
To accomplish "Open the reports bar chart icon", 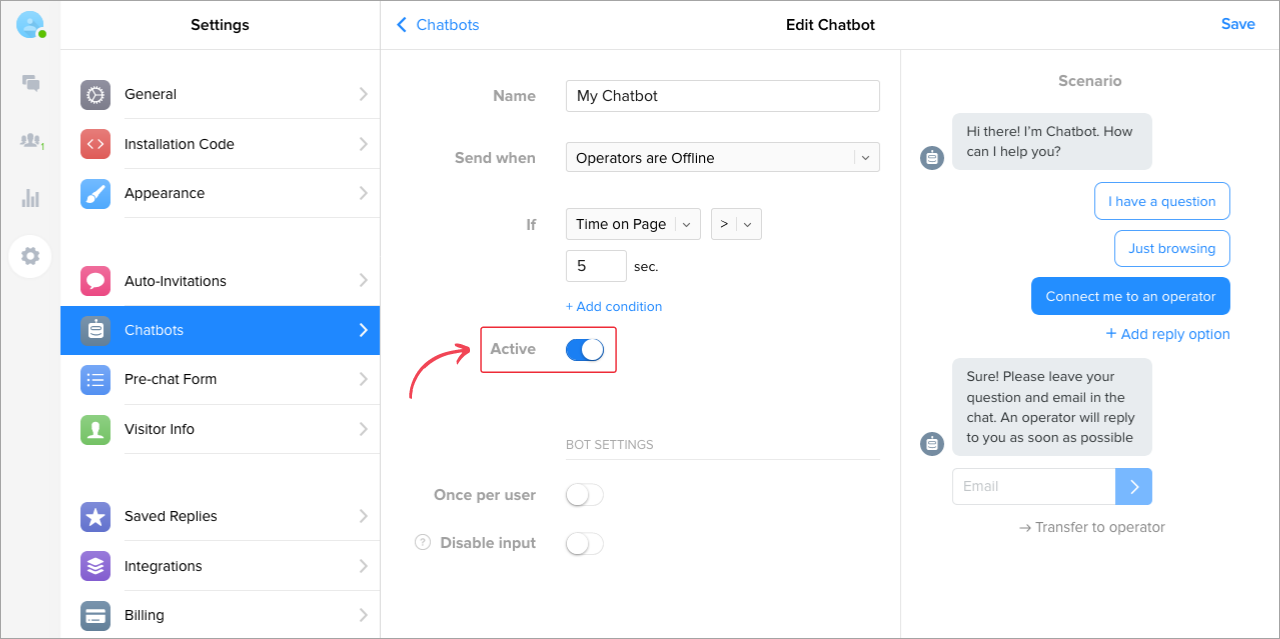I will tap(30, 198).
